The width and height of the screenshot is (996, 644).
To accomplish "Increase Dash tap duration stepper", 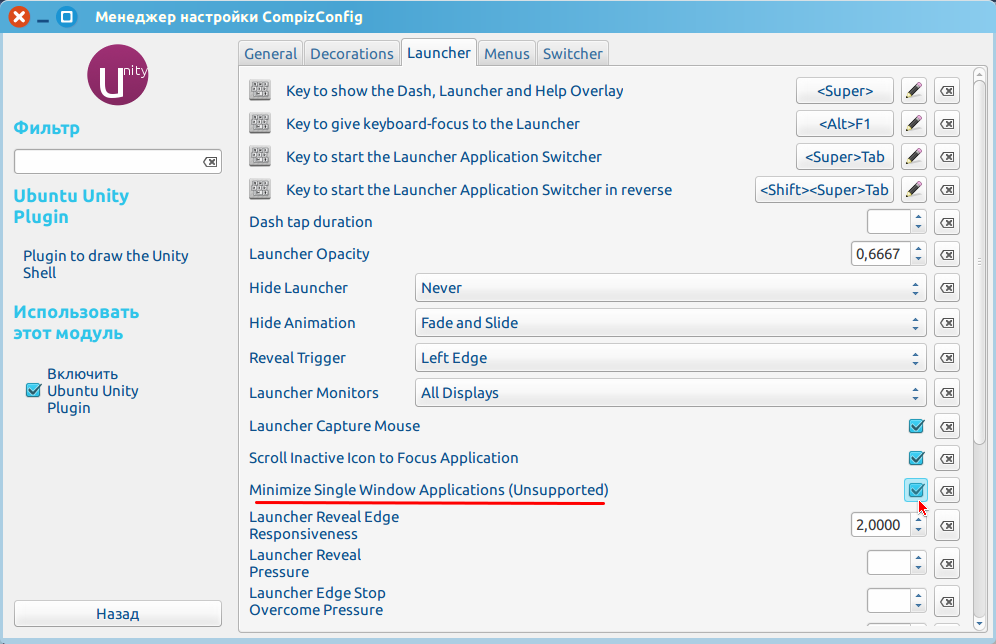I will point(919,217).
